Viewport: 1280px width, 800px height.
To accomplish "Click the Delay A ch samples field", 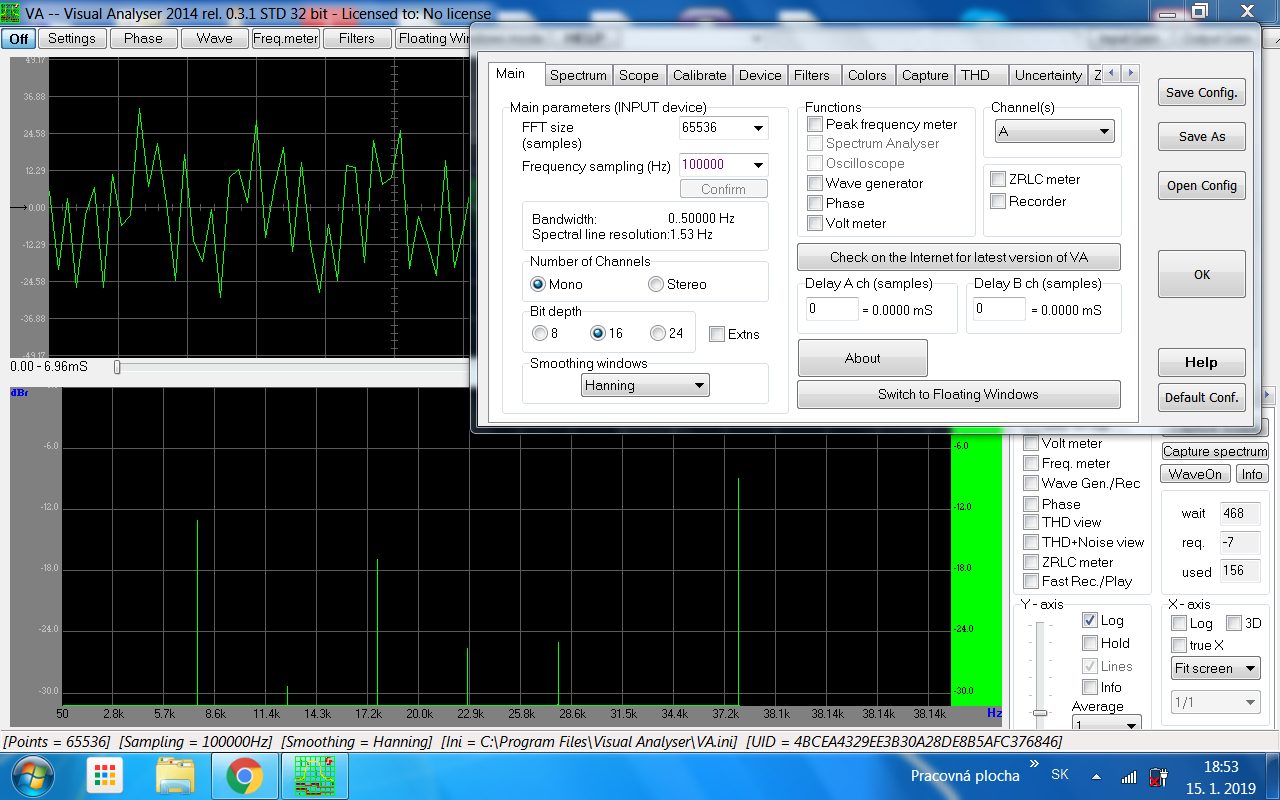I will pos(832,309).
